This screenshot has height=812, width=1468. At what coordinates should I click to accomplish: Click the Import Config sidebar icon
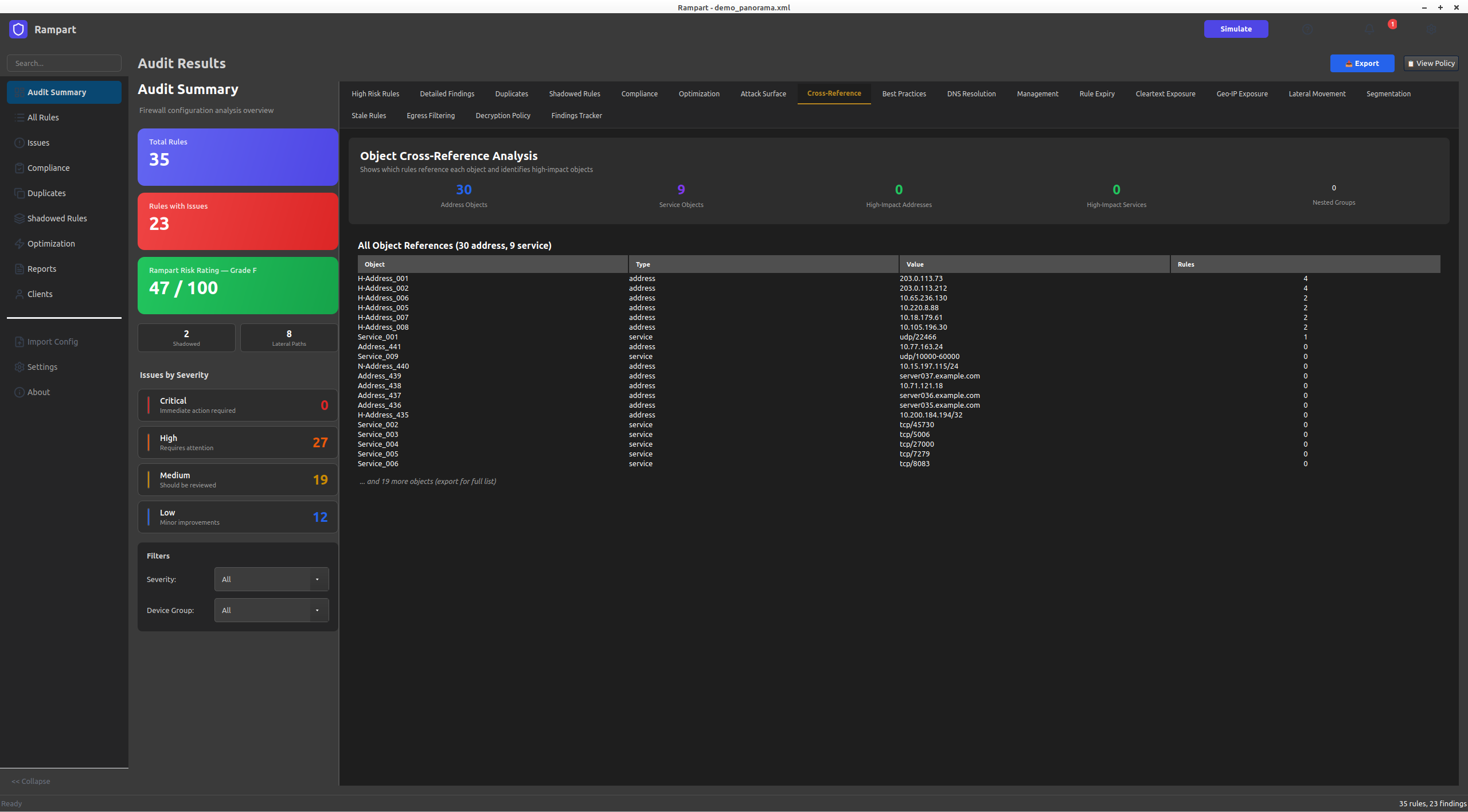pos(19,342)
